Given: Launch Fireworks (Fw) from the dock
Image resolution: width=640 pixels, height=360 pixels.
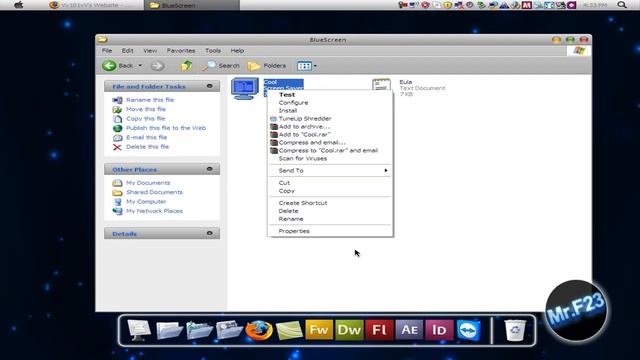Looking at the screenshot, I should tap(318, 330).
